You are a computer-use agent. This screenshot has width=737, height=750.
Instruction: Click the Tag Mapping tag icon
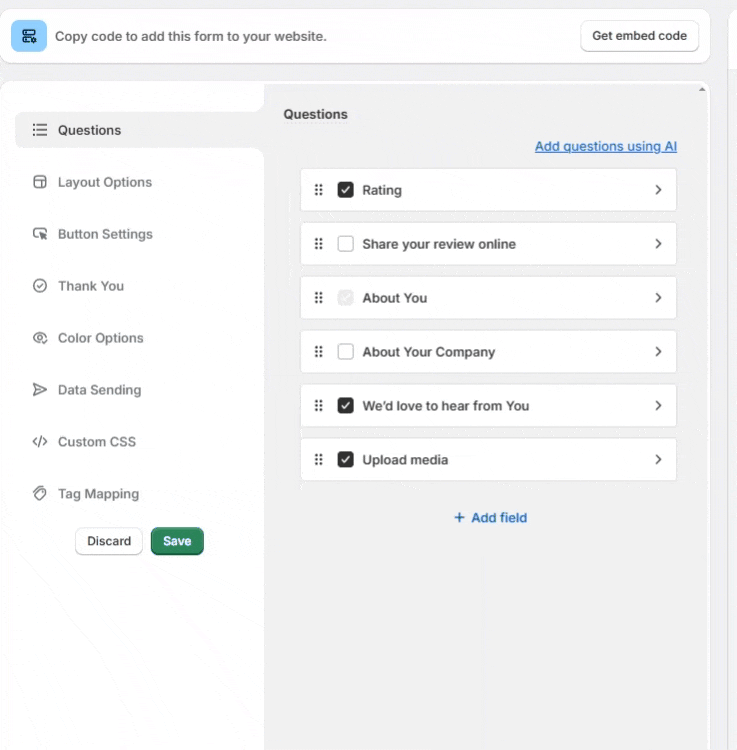[40, 494]
